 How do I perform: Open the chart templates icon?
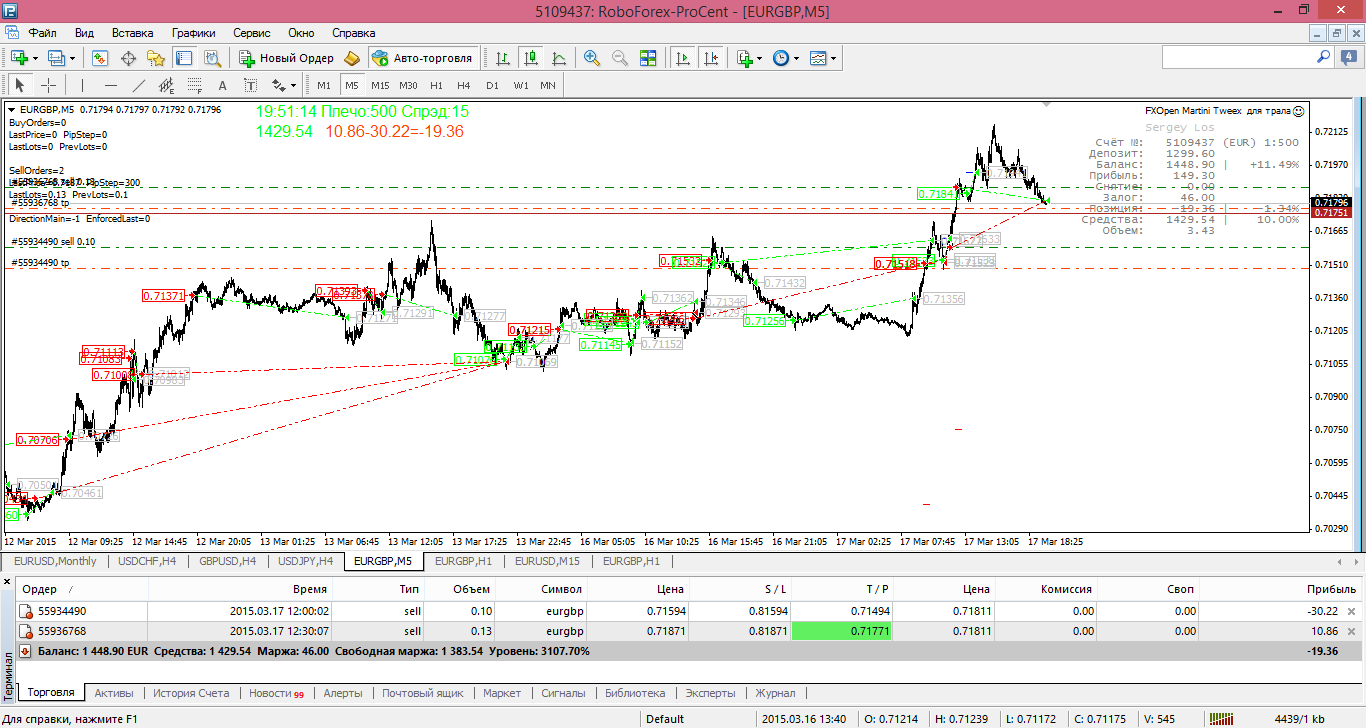[x=818, y=58]
